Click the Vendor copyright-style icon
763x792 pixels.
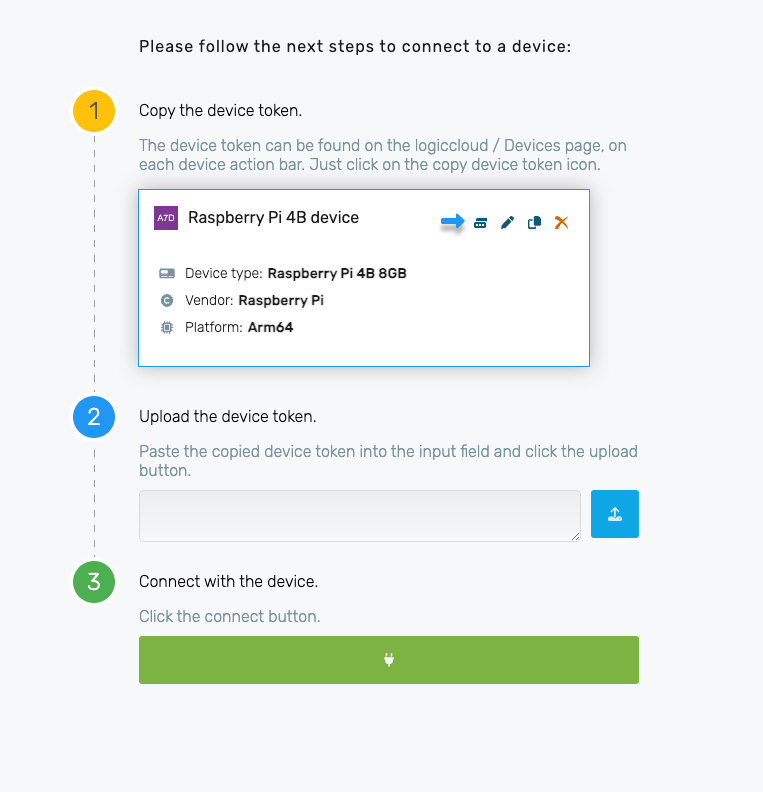[x=166, y=300]
